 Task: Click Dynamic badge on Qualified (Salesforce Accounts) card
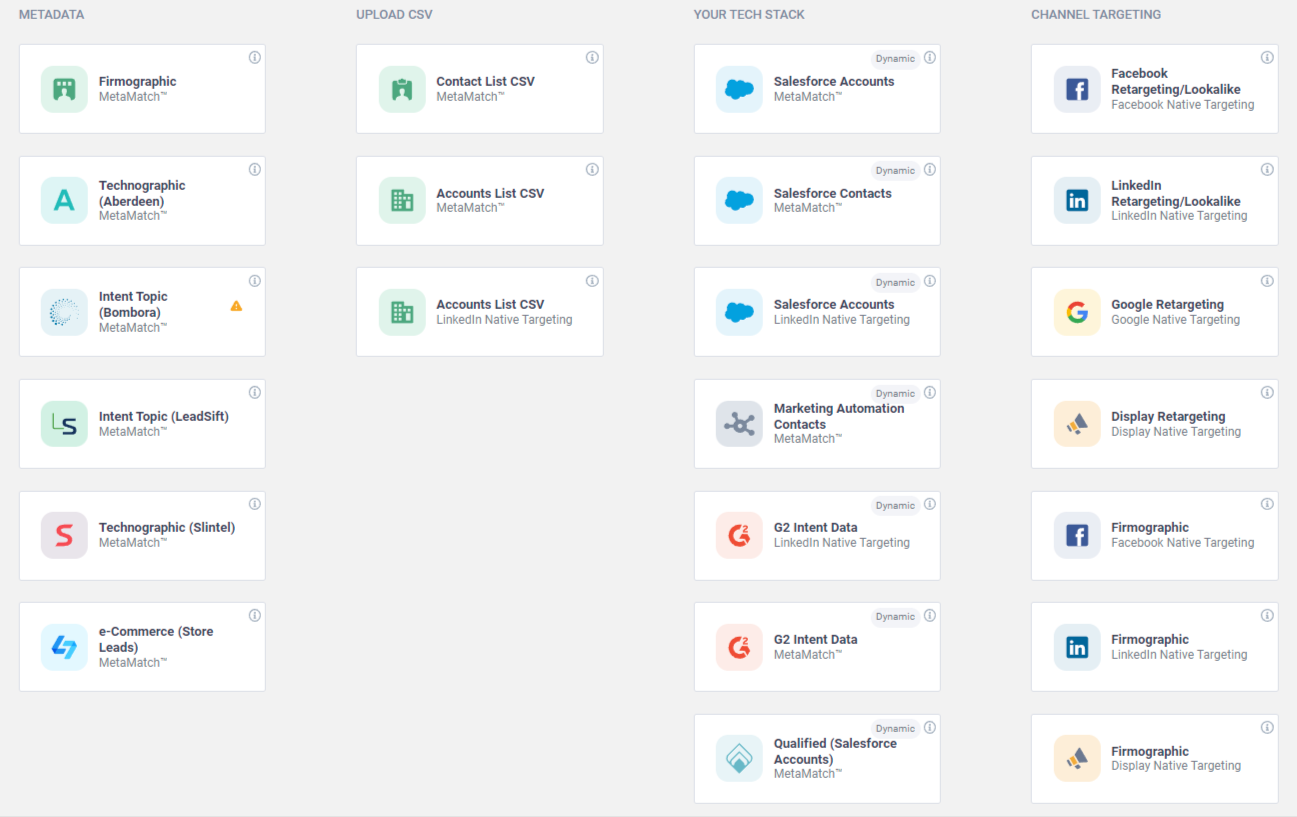coord(895,729)
